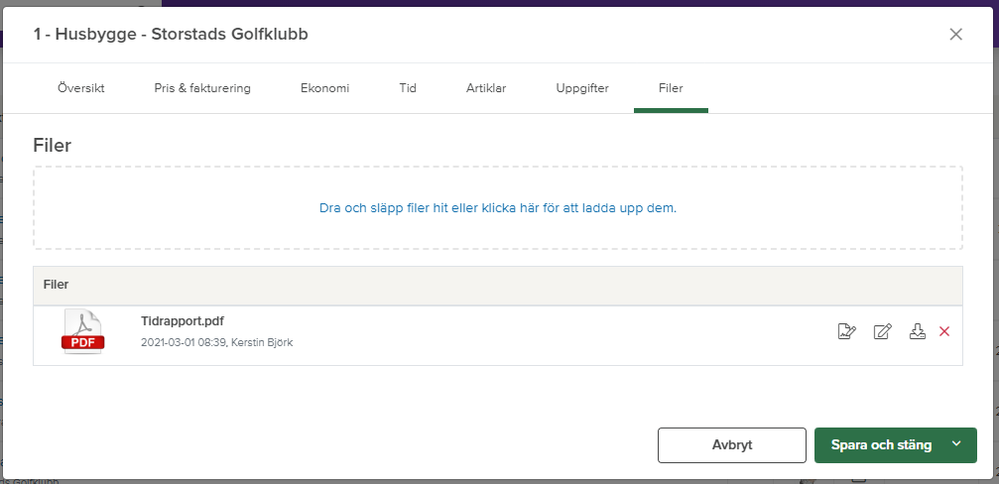Viewport: 999px width, 484px height.
Task: Select the Tid tab
Action: pyautogui.click(x=408, y=88)
